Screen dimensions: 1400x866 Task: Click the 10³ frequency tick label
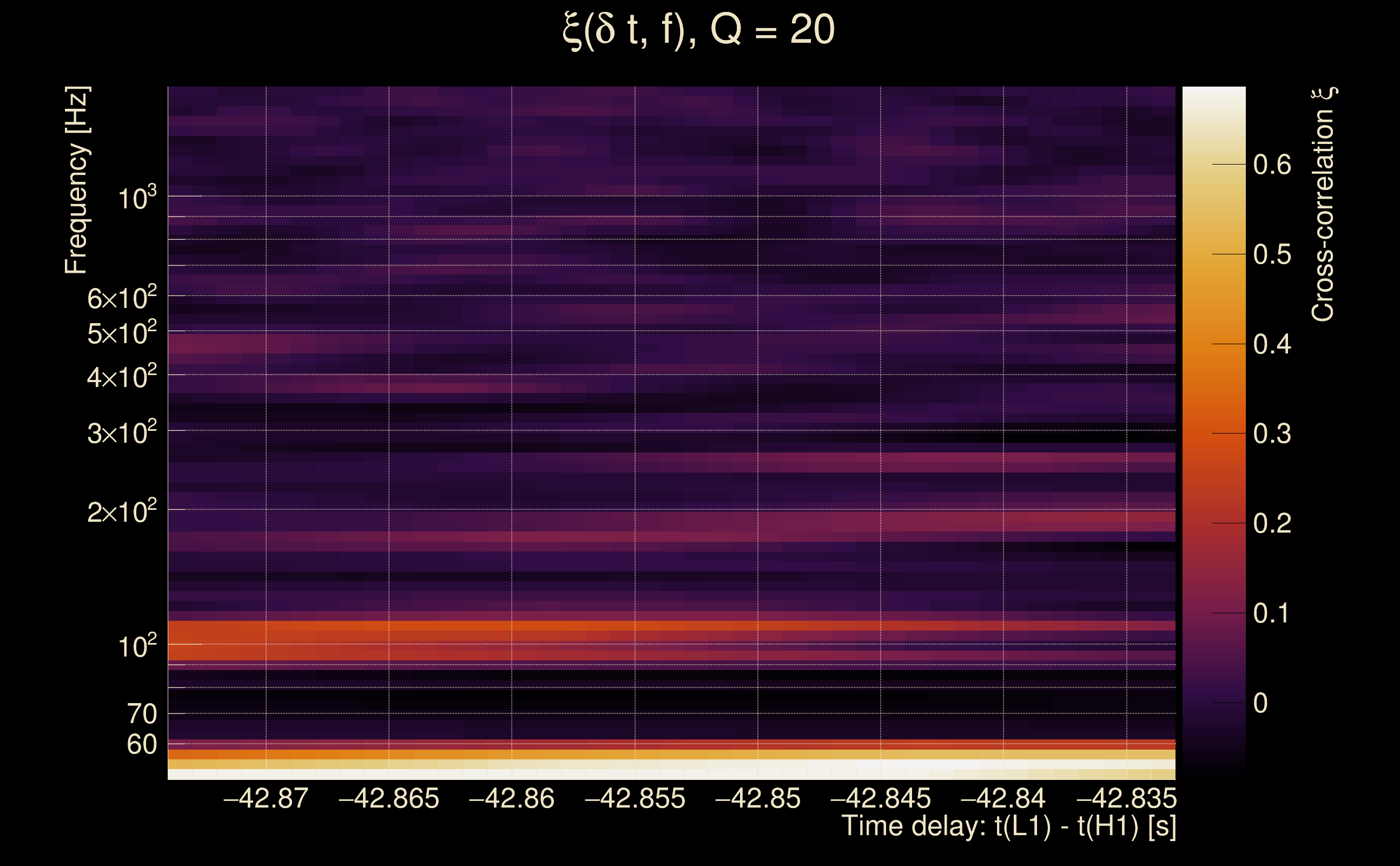tap(137, 199)
